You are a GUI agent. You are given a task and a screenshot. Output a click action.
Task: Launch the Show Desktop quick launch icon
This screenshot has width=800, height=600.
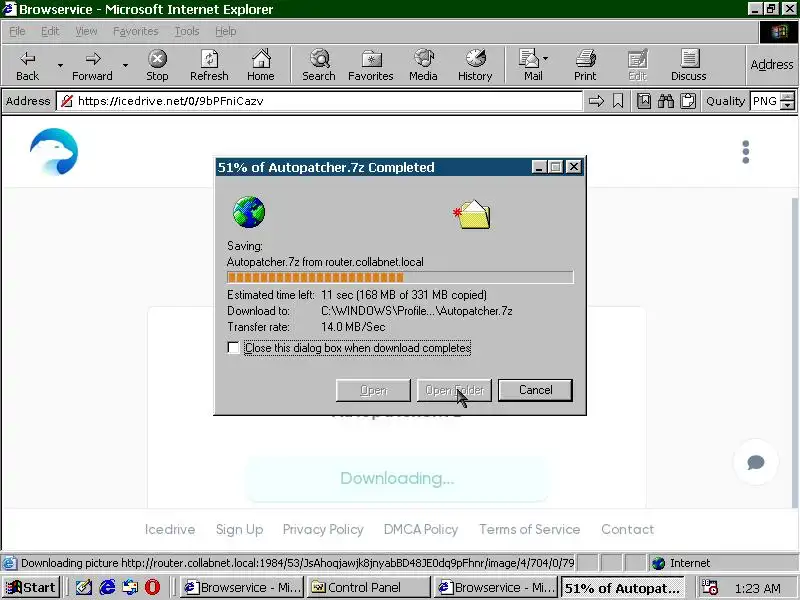(x=84, y=587)
